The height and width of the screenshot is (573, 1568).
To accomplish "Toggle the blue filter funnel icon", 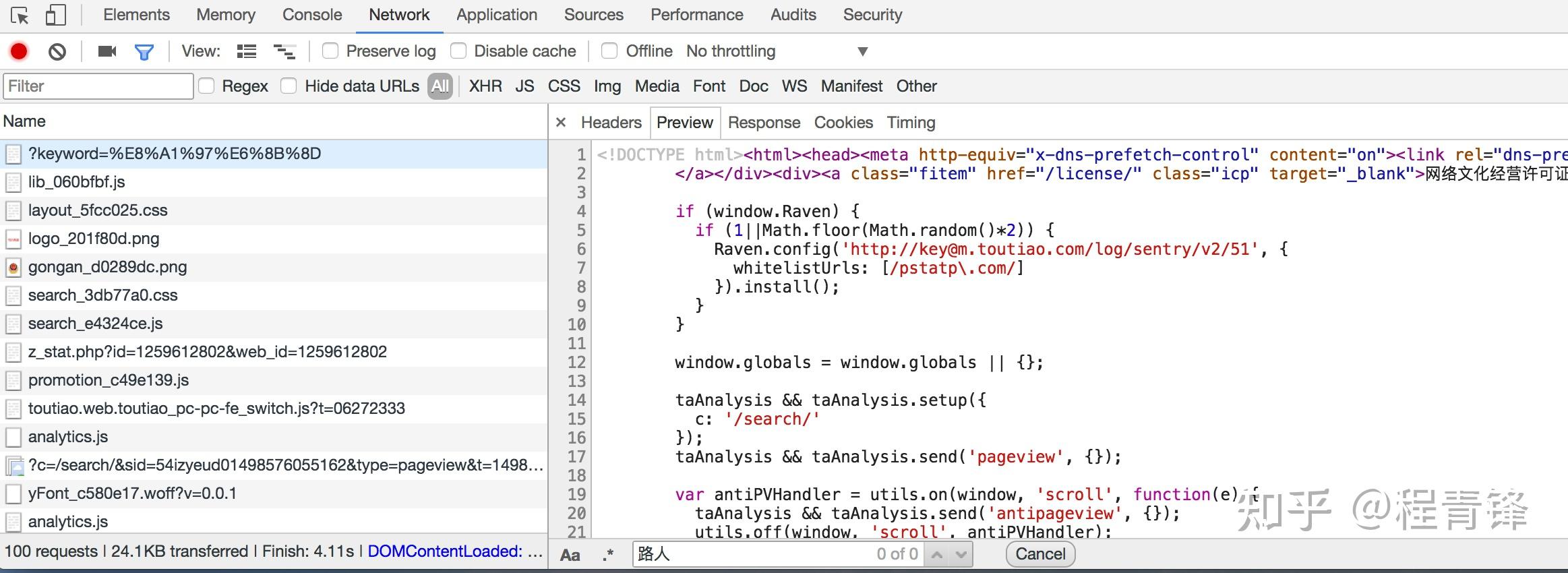I will (x=144, y=51).
